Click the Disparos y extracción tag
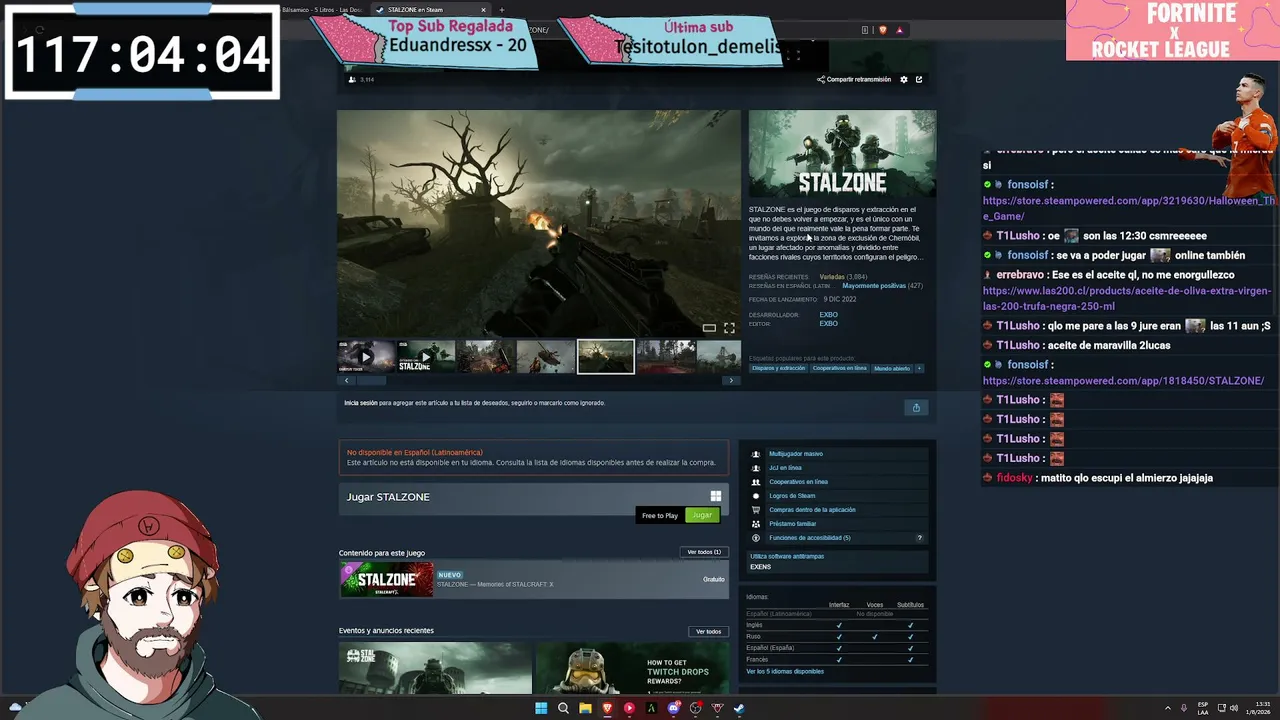The height and width of the screenshot is (720, 1280). (778, 368)
